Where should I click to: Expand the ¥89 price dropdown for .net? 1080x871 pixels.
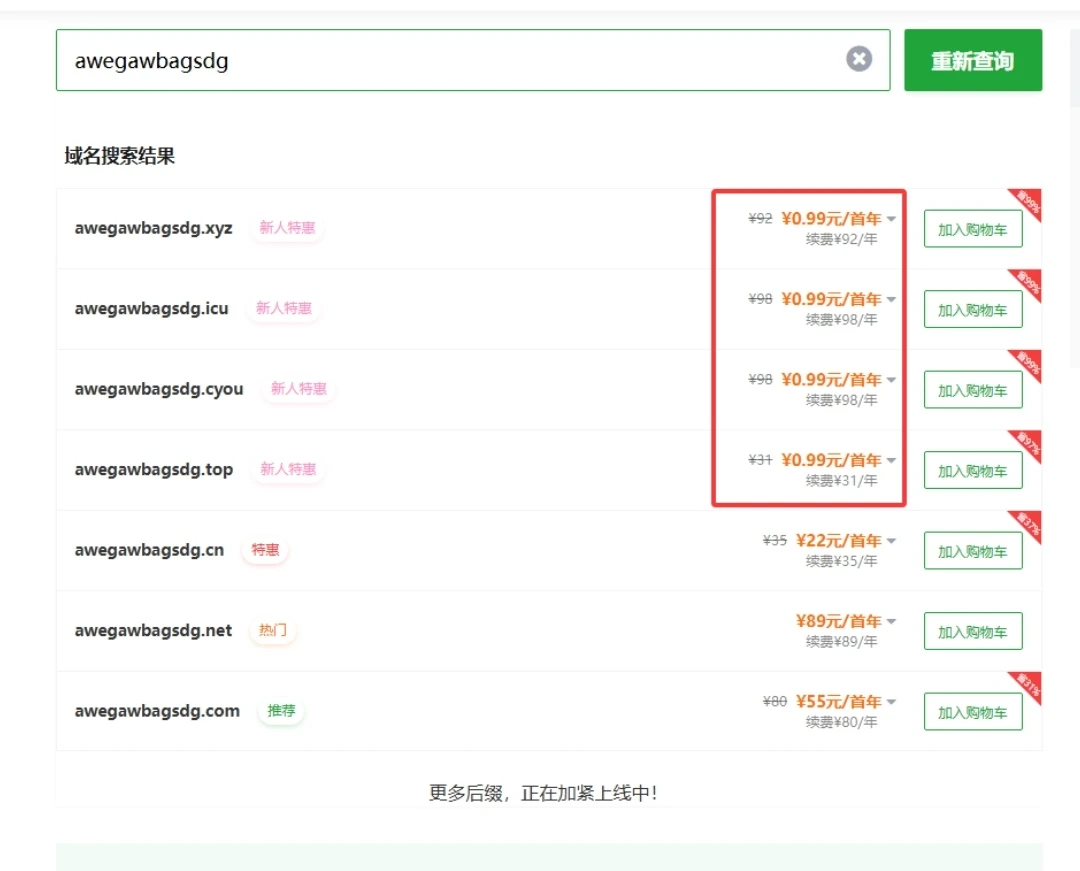[x=891, y=621]
